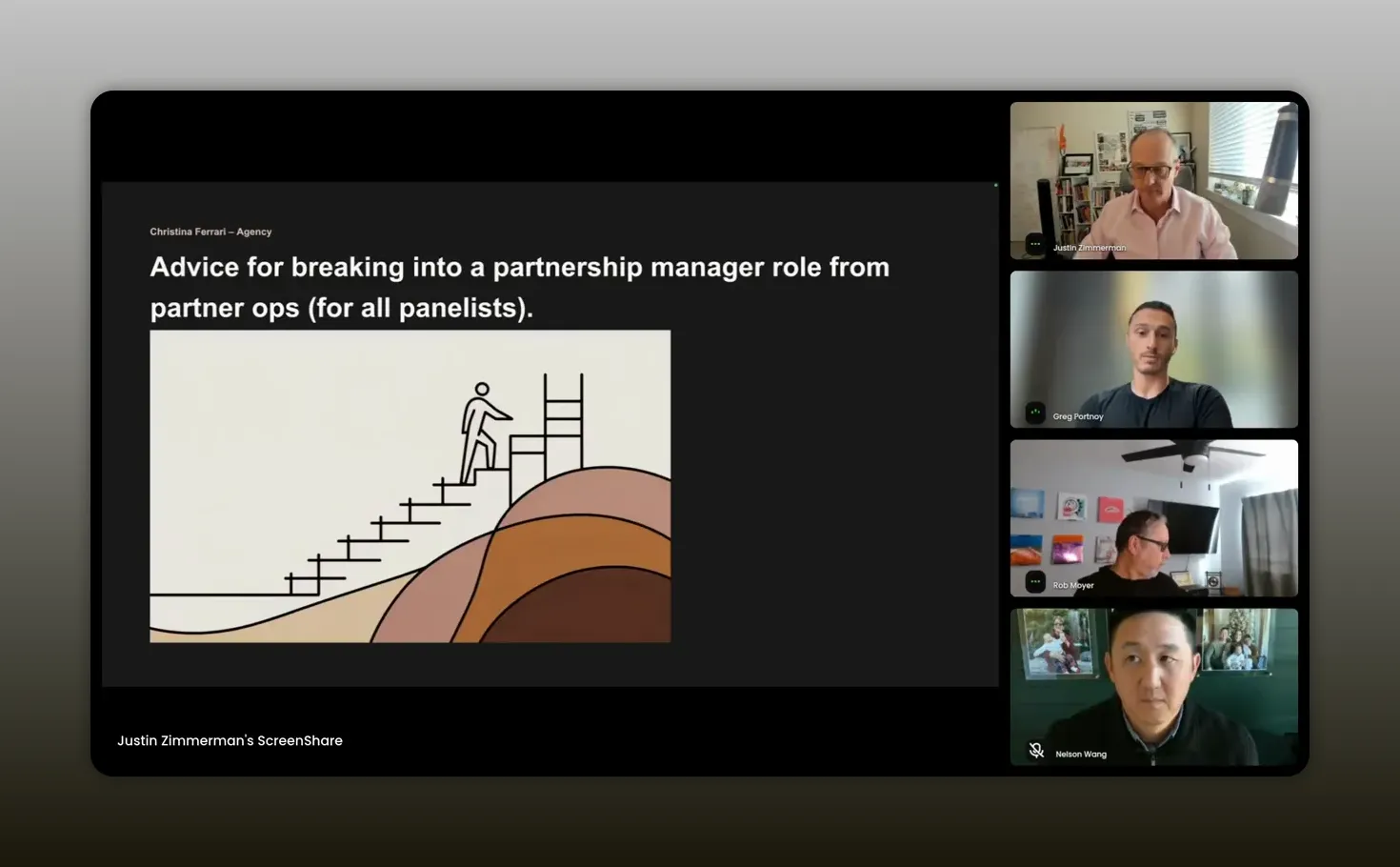1400x867 pixels.
Task: Click the 'Justin Zimmerman's ScreenShare' label
Action: [230, 740]
